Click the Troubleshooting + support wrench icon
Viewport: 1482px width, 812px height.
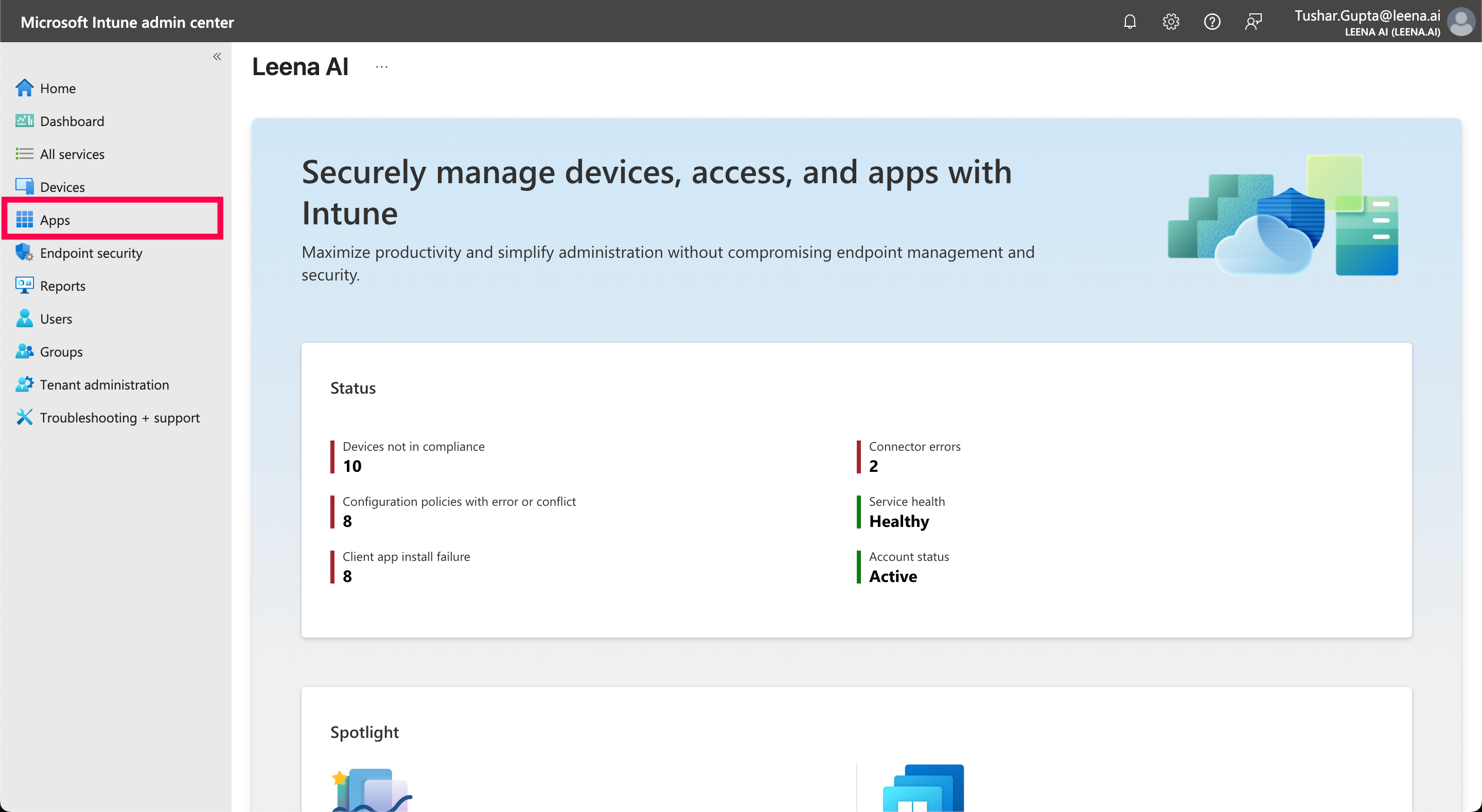point(24,417)
